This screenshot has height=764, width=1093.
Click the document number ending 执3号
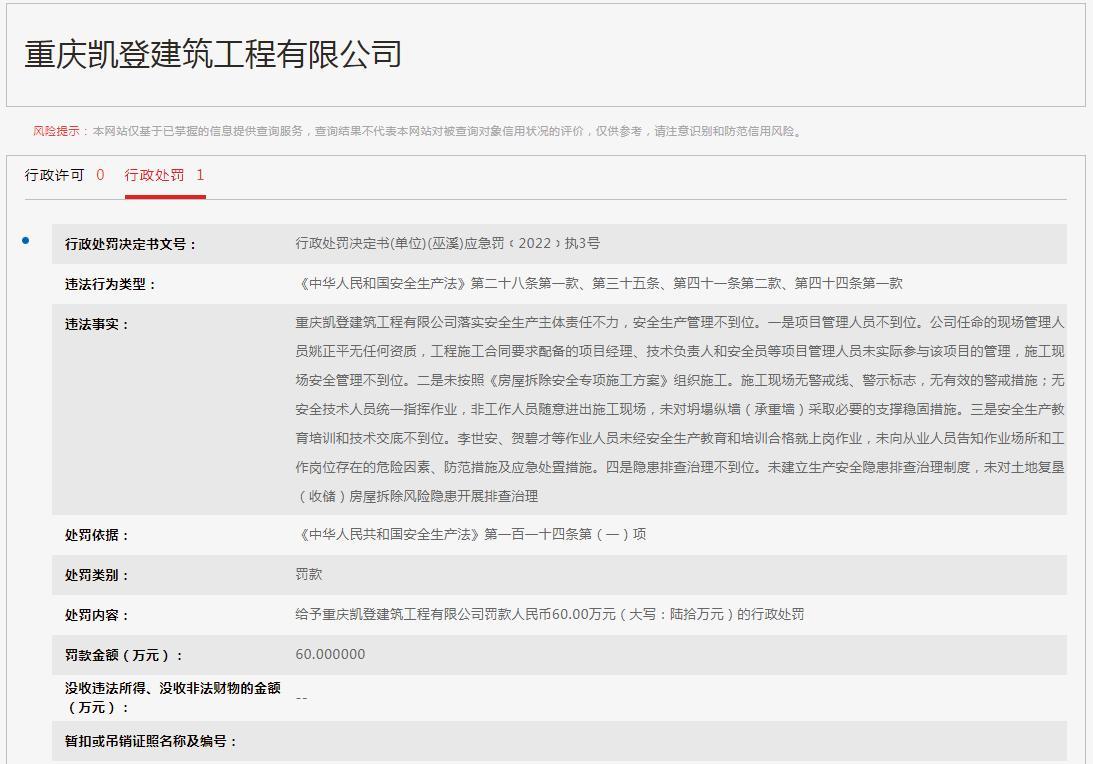coord(448,243)
